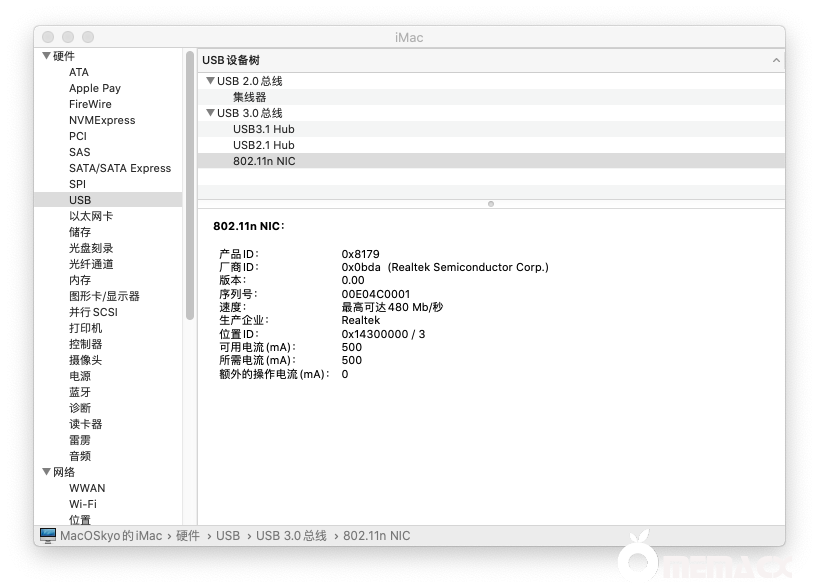819x588 pixels.
Task: Select the 802.11n NIC device row
Action: (264, 161)
